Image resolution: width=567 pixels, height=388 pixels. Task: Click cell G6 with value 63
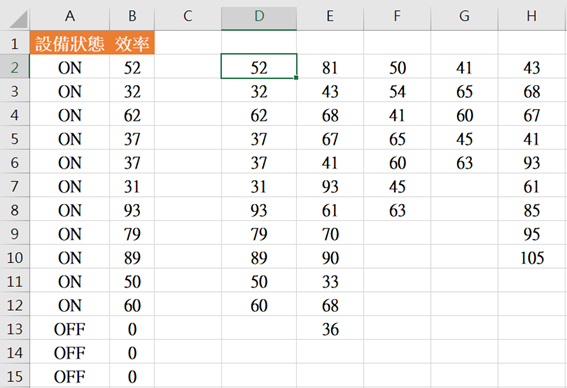pyautogui.click(x=464, y=162)
